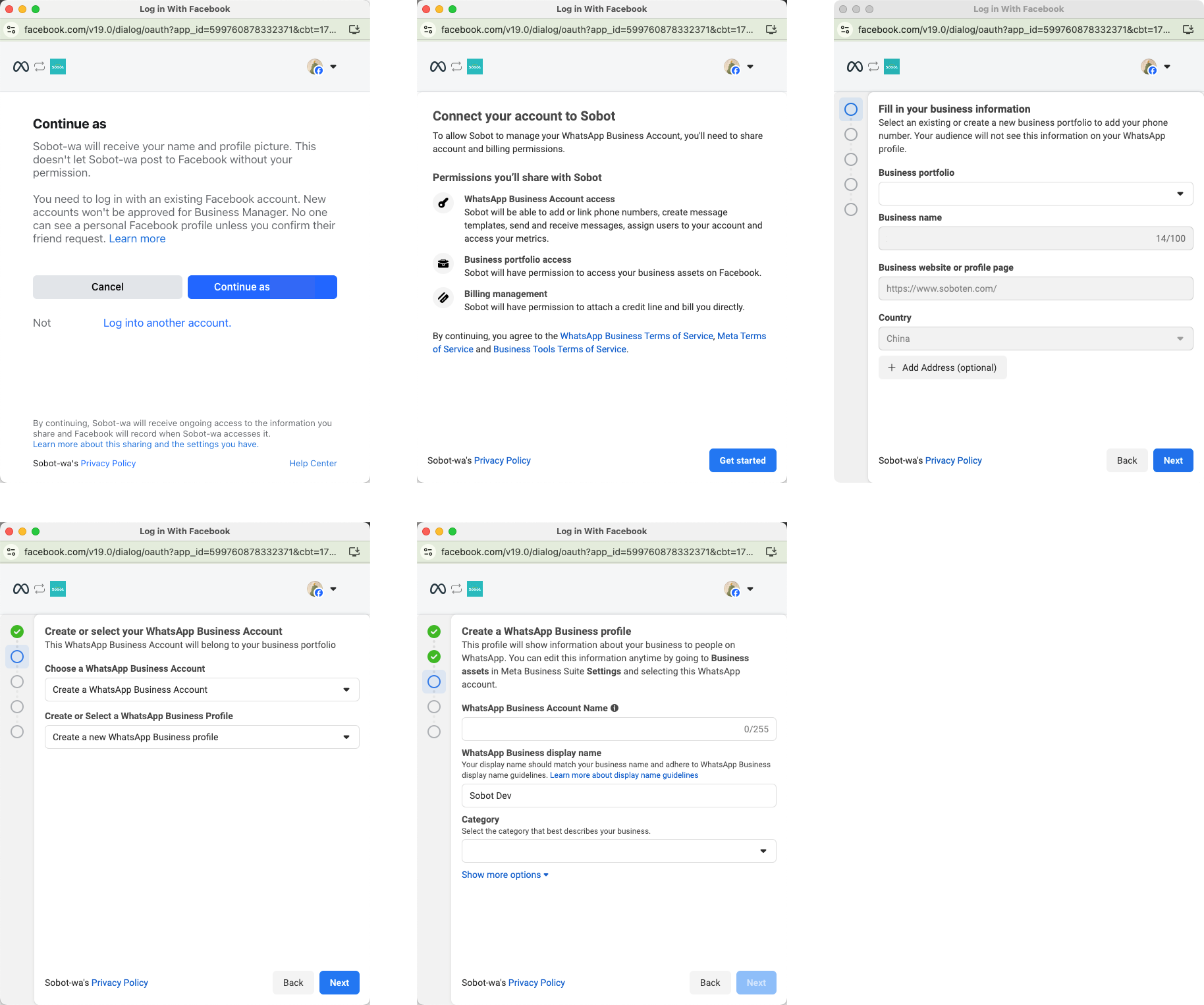This screenshot has width=1204, height=1005.
Task: Click Back in Business profile window
Action: pos(710,983)
